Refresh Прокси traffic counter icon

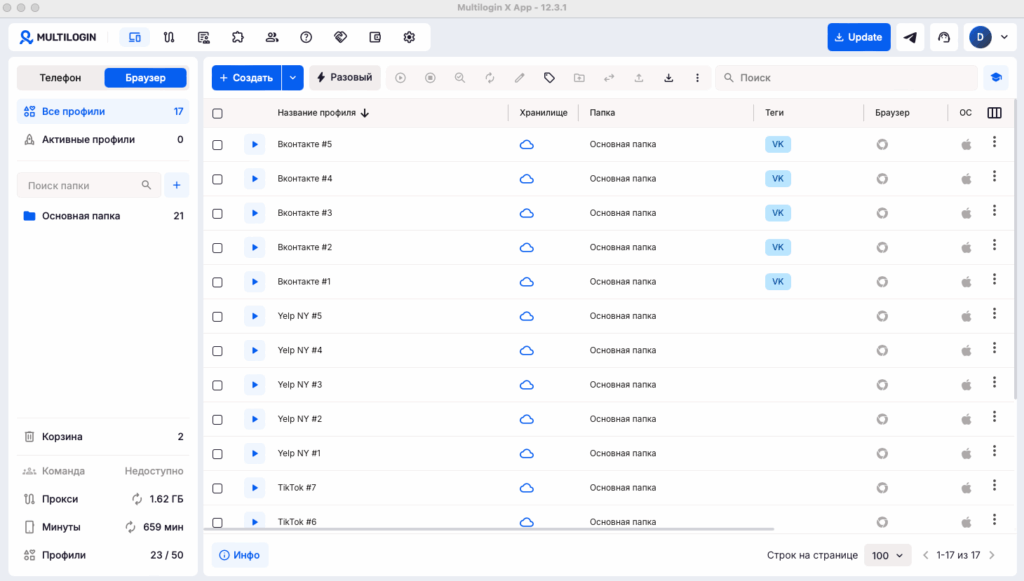click(x=136, y=499)
